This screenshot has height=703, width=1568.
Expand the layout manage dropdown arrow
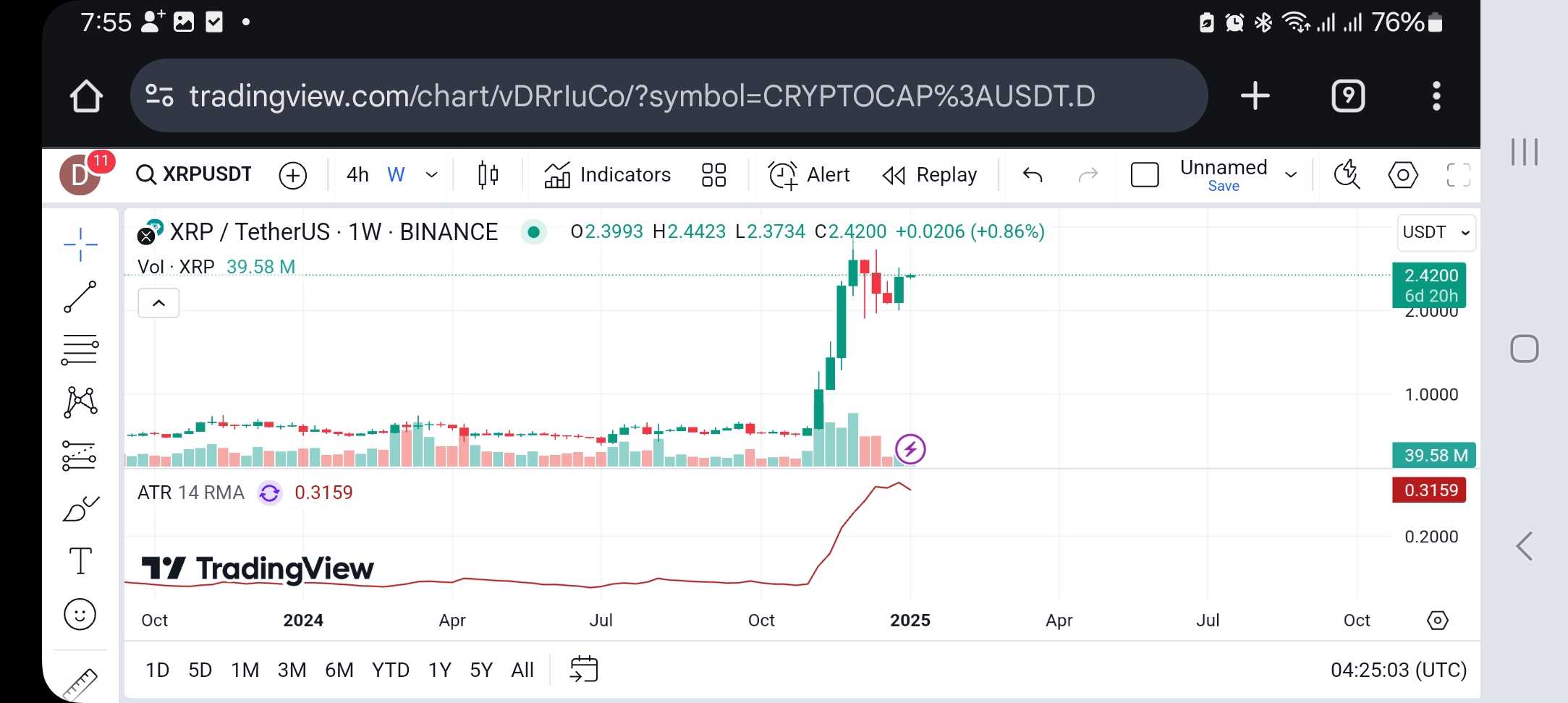[x=1291, y=175]
